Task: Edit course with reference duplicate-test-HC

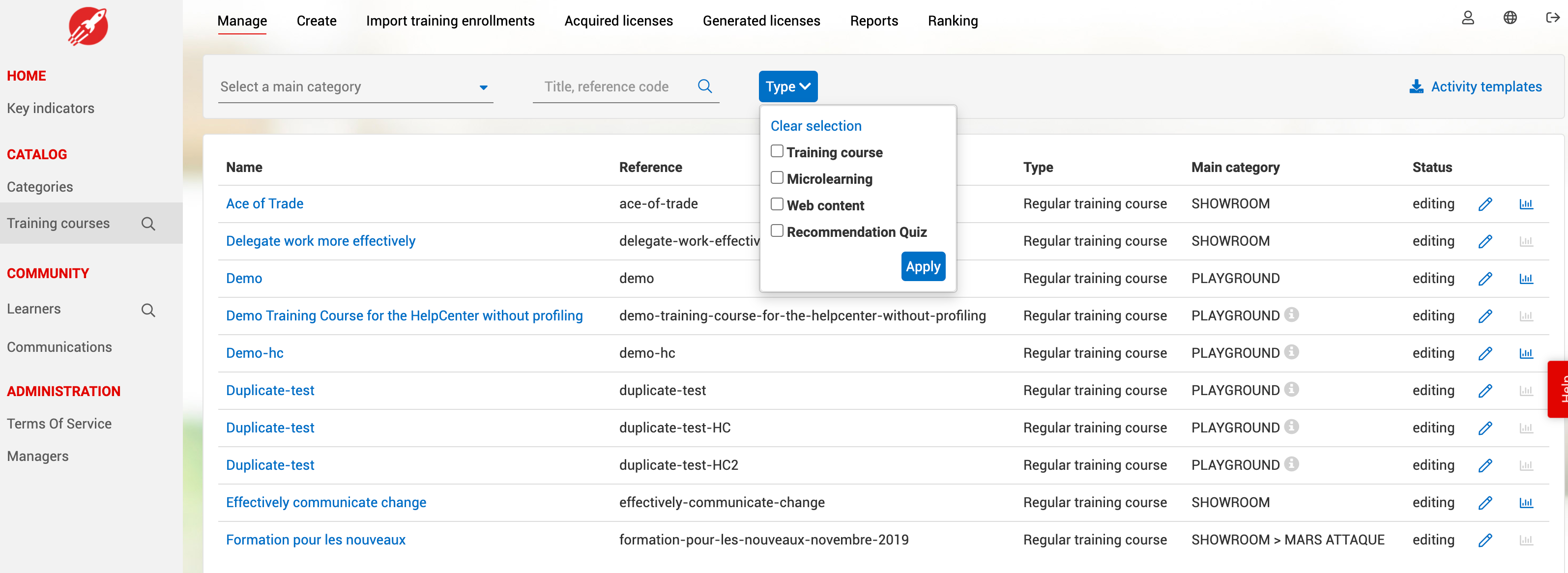Action: point(1484,428)
